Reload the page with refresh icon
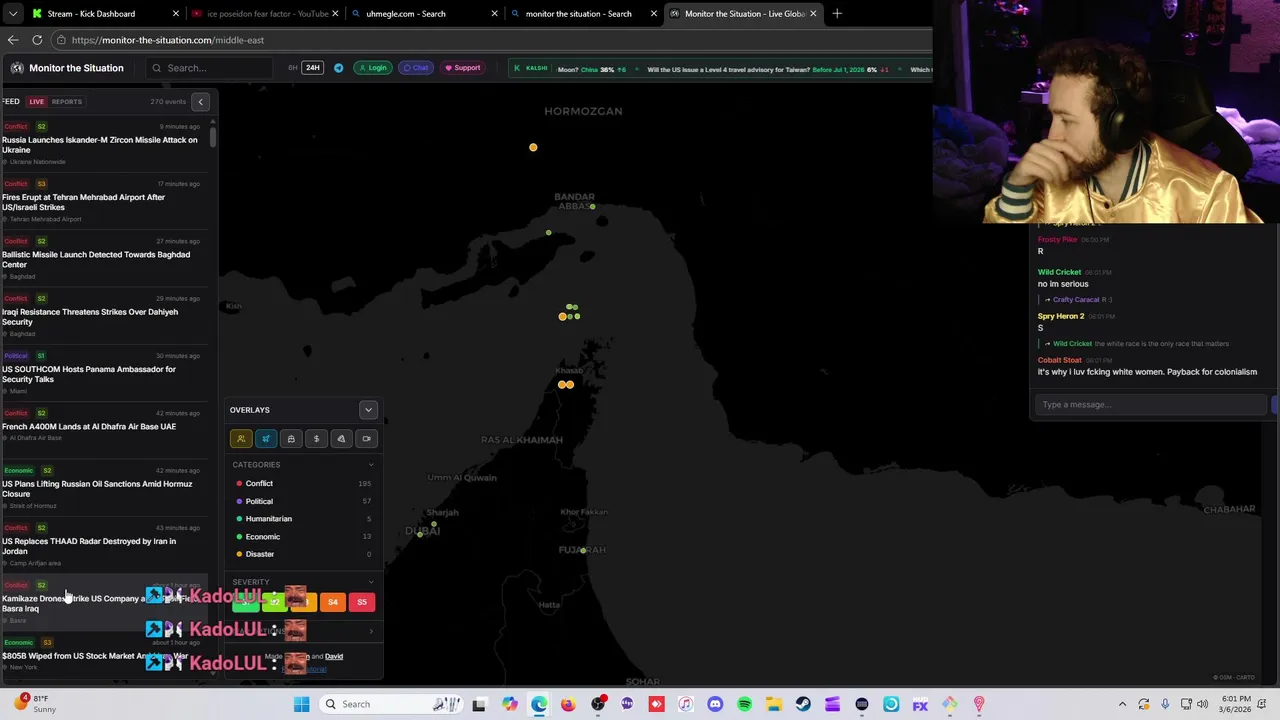 point(37,40)
